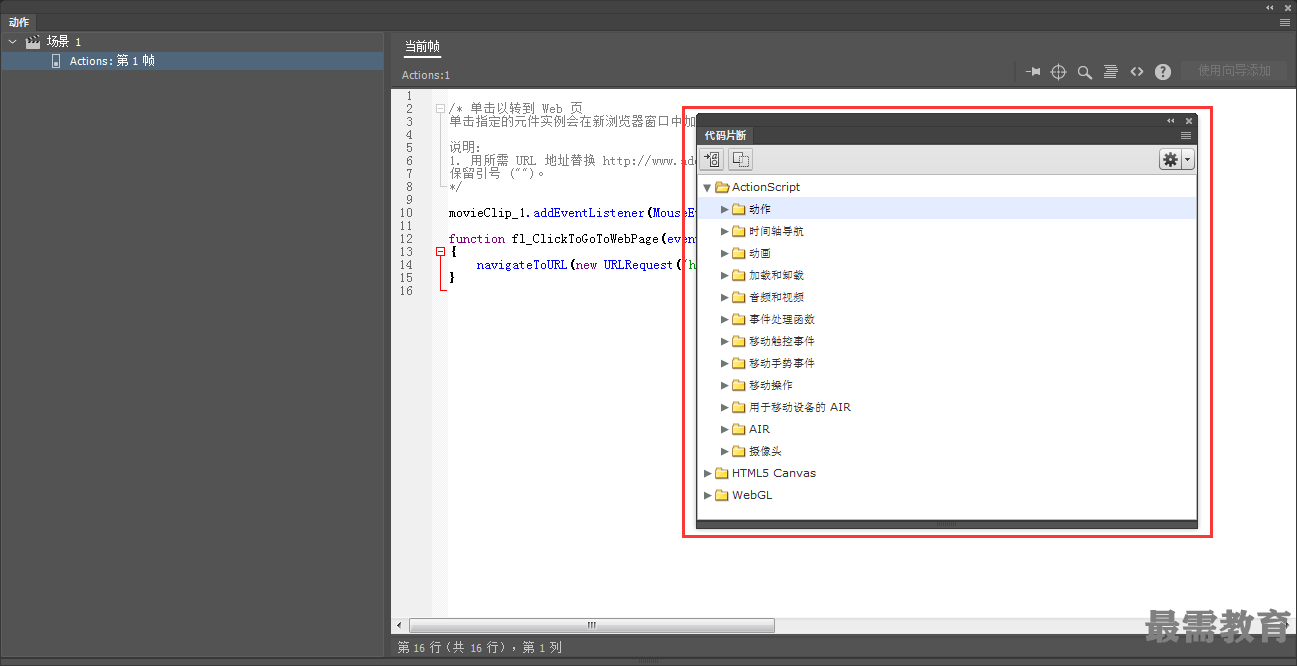
Task: Click the WebGL folder icon
Action: [722, 495]
